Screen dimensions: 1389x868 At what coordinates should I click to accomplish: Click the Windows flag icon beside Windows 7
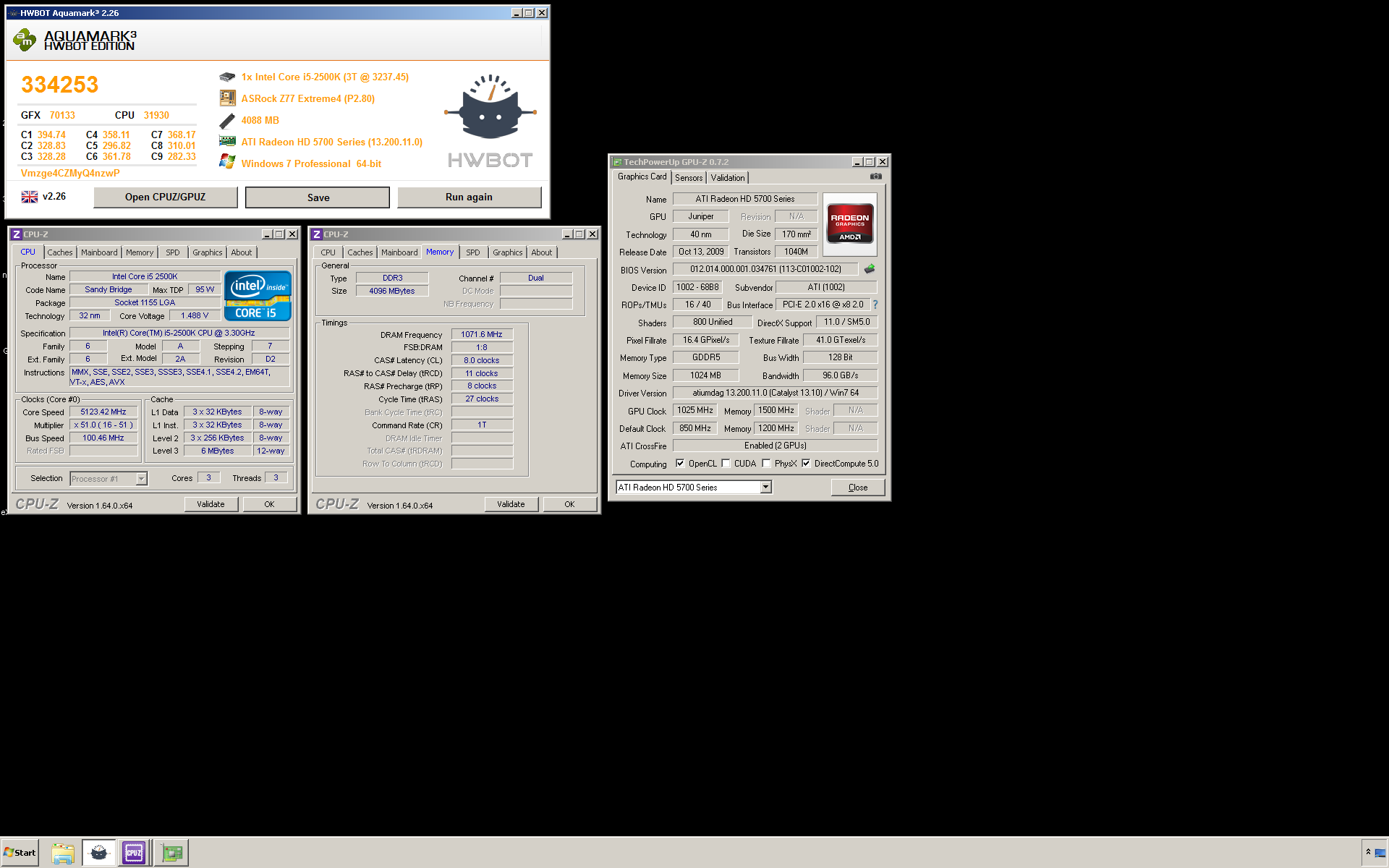(x=227, y=163)
